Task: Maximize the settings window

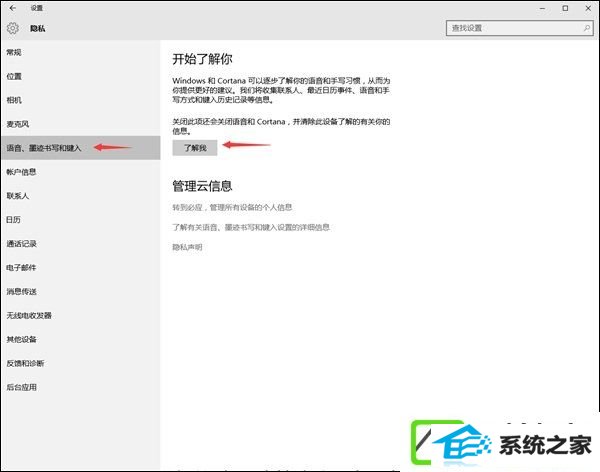Action: [x=565, y=8]
